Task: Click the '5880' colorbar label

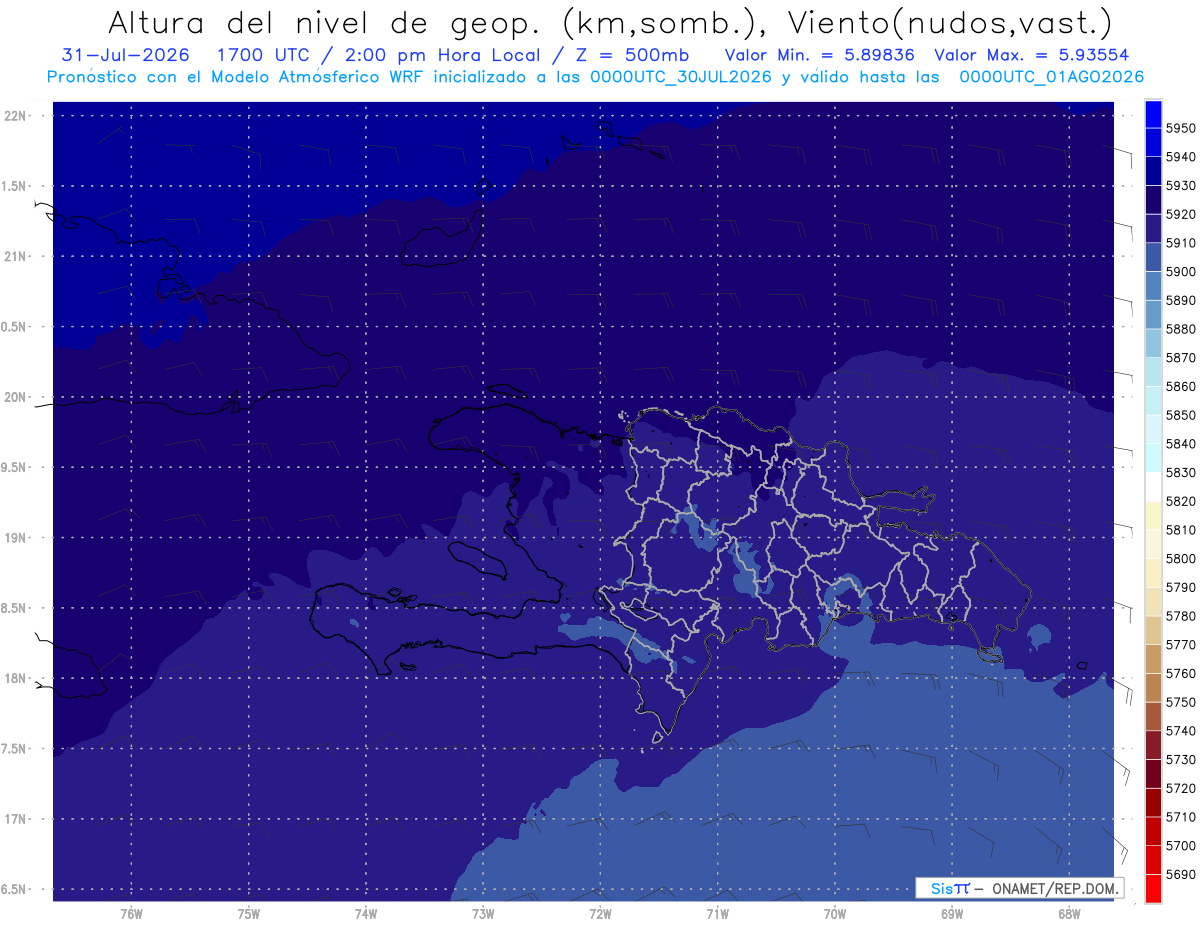Action: pos(1181,329)
